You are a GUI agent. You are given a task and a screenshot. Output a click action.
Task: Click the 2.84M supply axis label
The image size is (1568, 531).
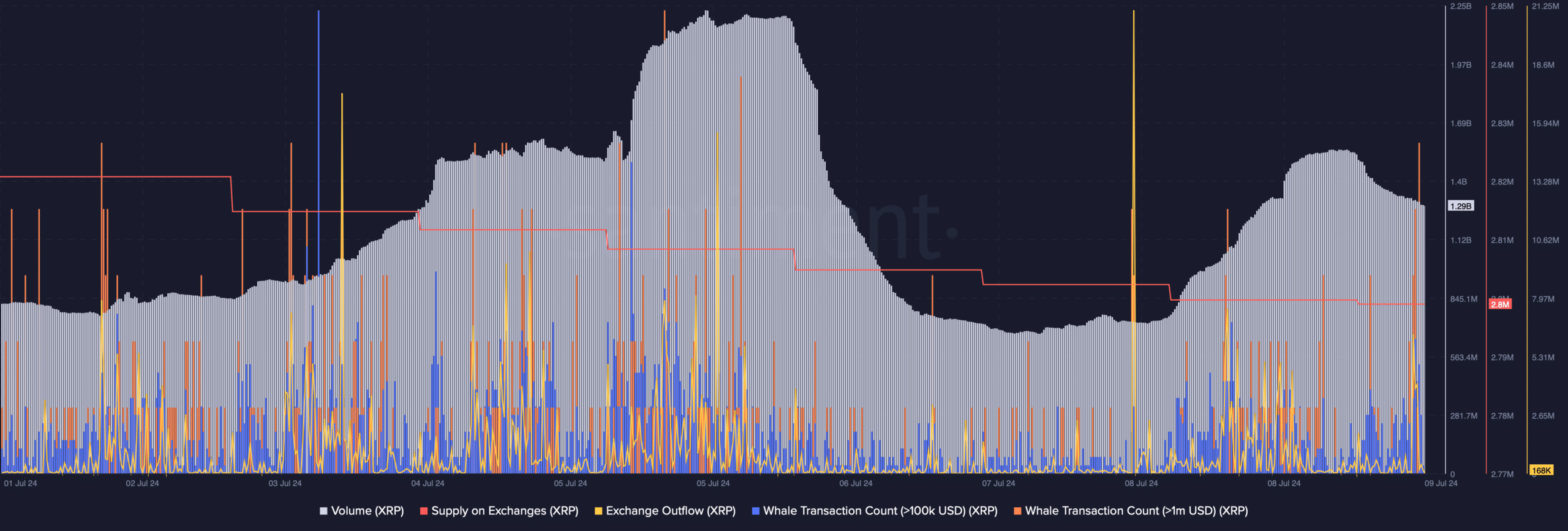[1502, 65]
